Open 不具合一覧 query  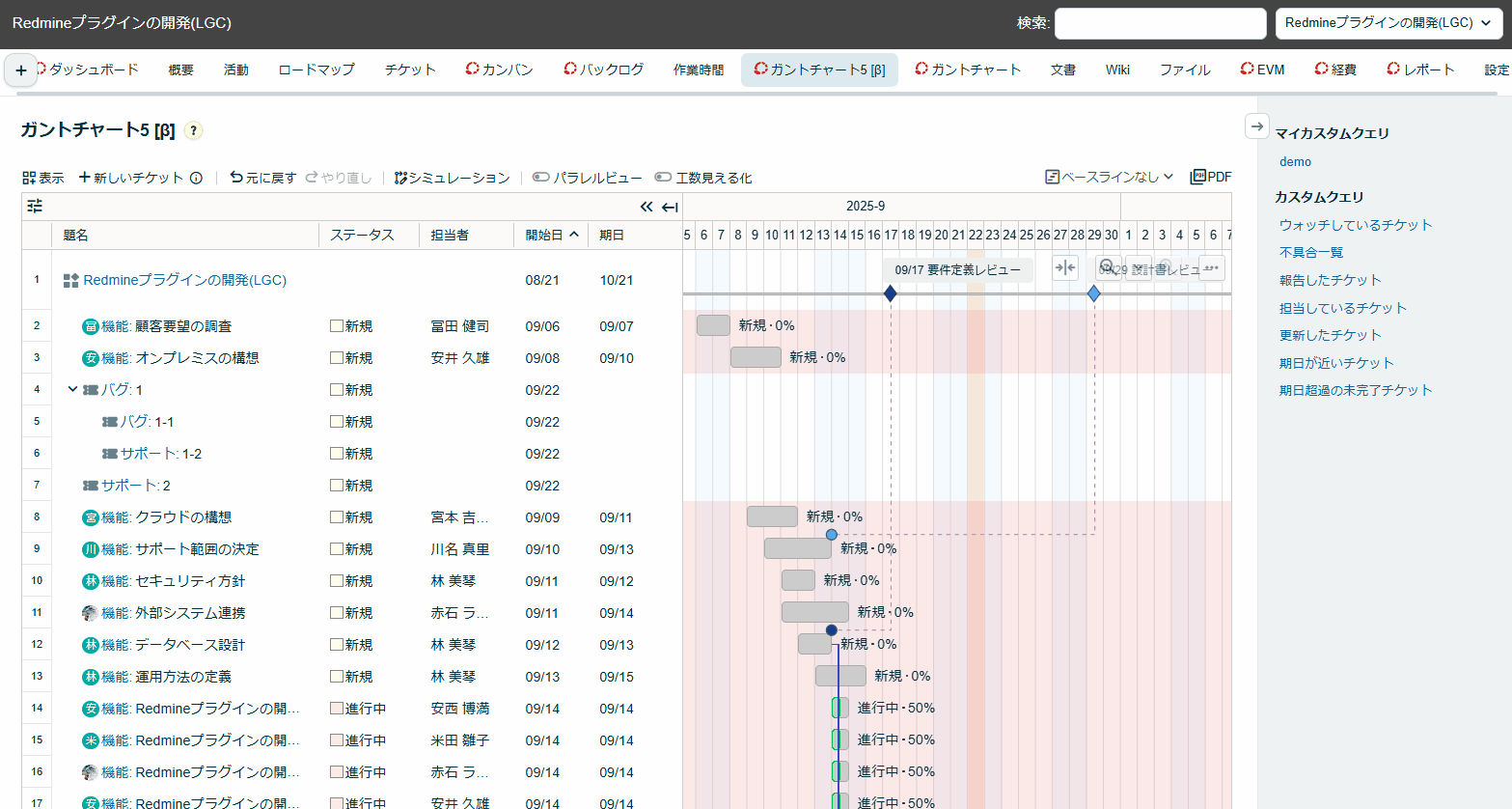[x=1311, y=252]
